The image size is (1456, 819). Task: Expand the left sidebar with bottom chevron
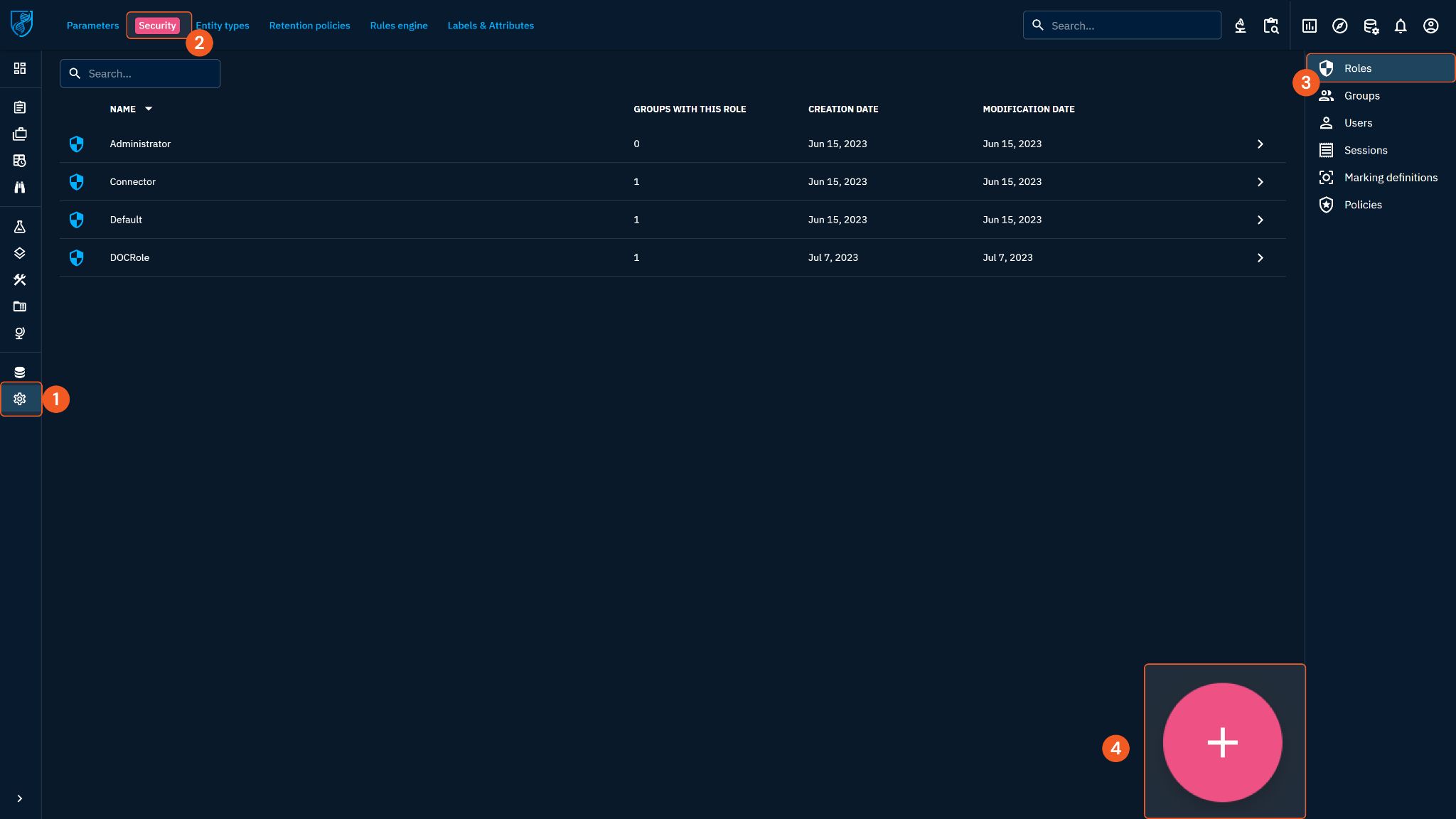[x=20, y=798]
